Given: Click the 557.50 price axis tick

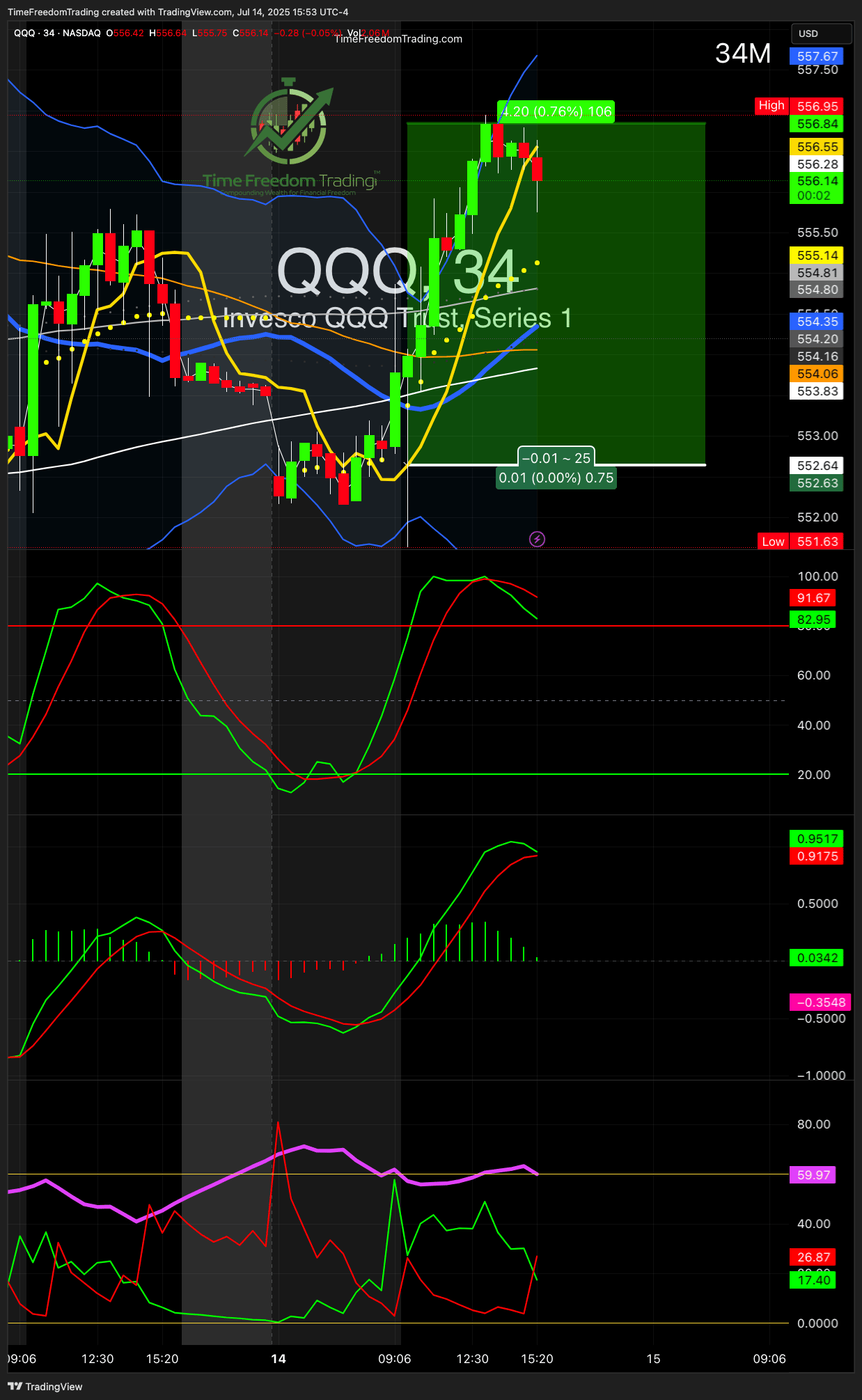Looking at the screenshot, I should coord(817,70).
